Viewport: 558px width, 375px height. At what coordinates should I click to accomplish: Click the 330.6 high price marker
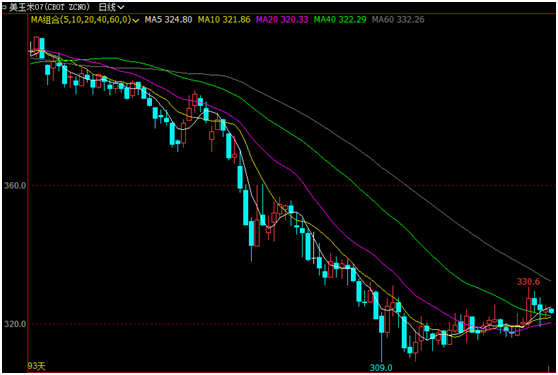[x=528, y=282]
